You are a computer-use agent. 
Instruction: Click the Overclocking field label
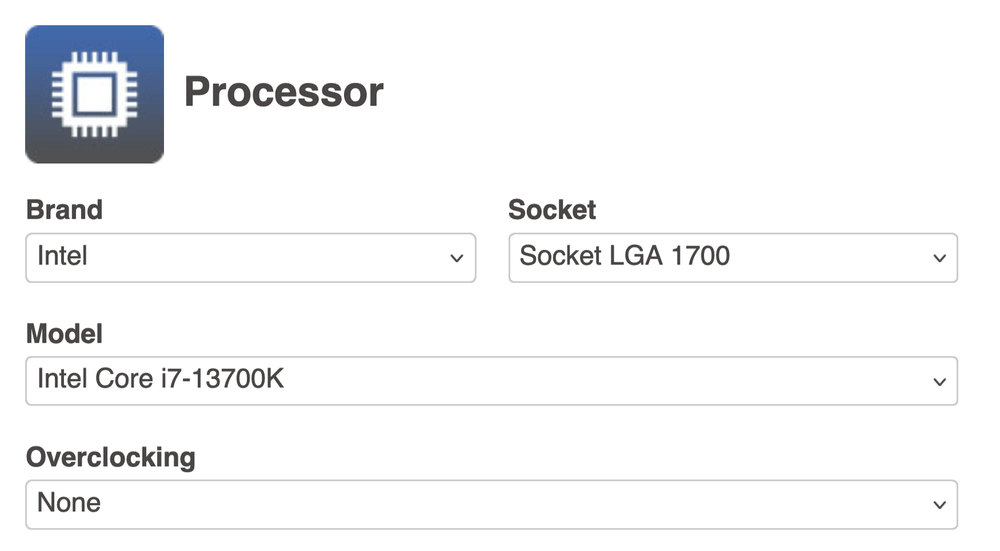(110, 457)
